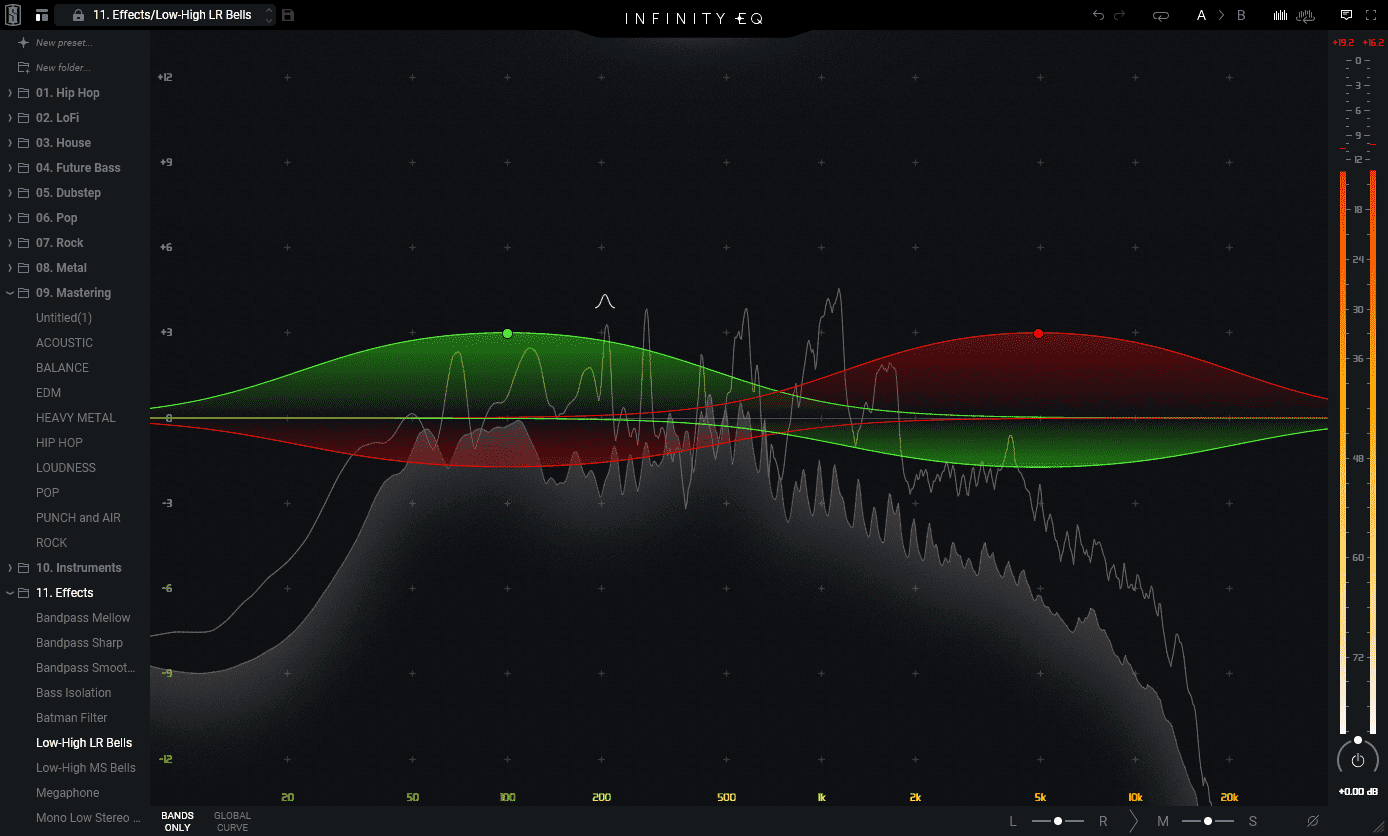Image resolution: width=1388 pixels, height=836 pixels.
Task: Select the Untitled(1) preset
Action: pyautogui.click(x=64, y=318)
